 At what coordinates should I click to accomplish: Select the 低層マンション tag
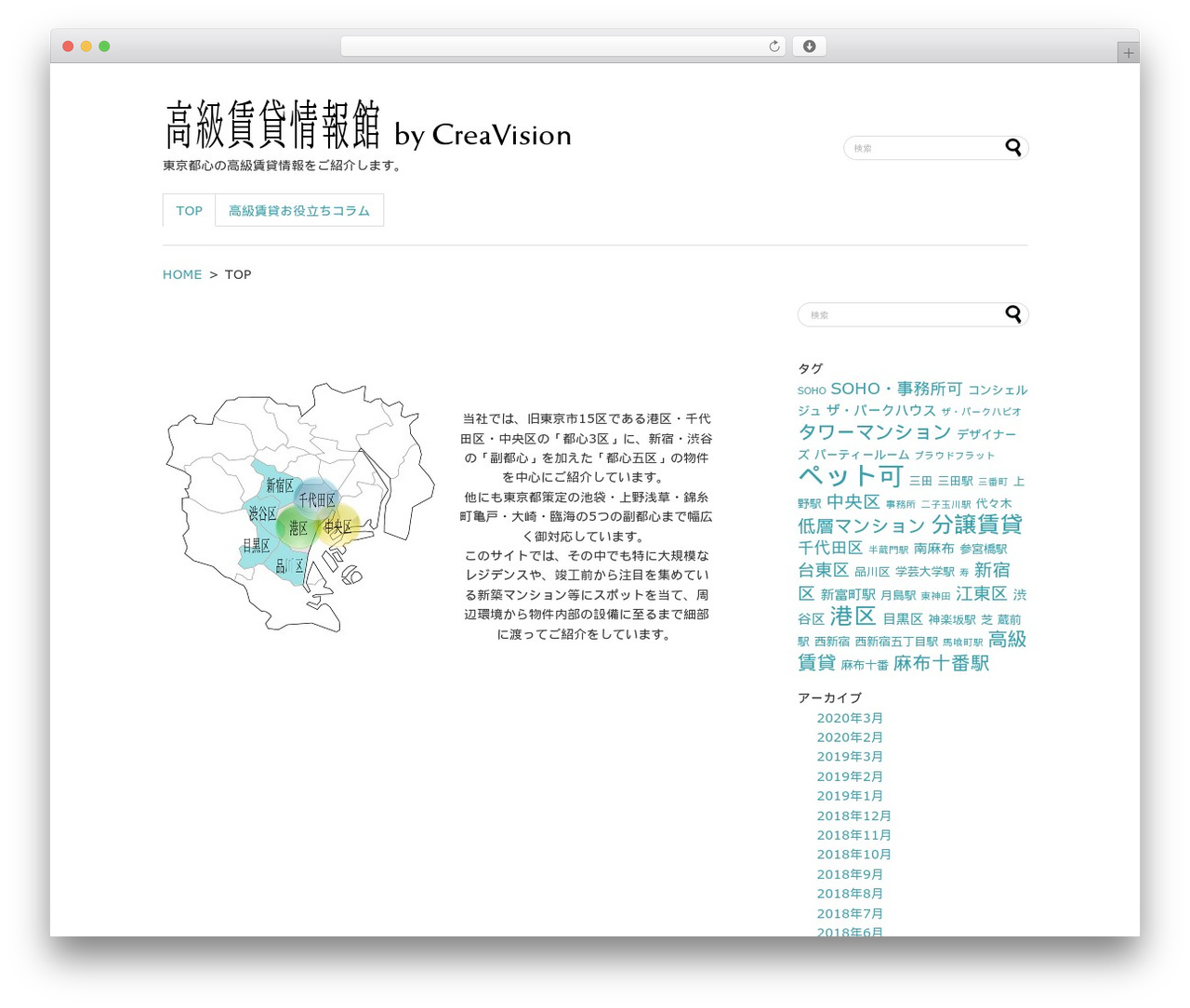tap(862, 525)
